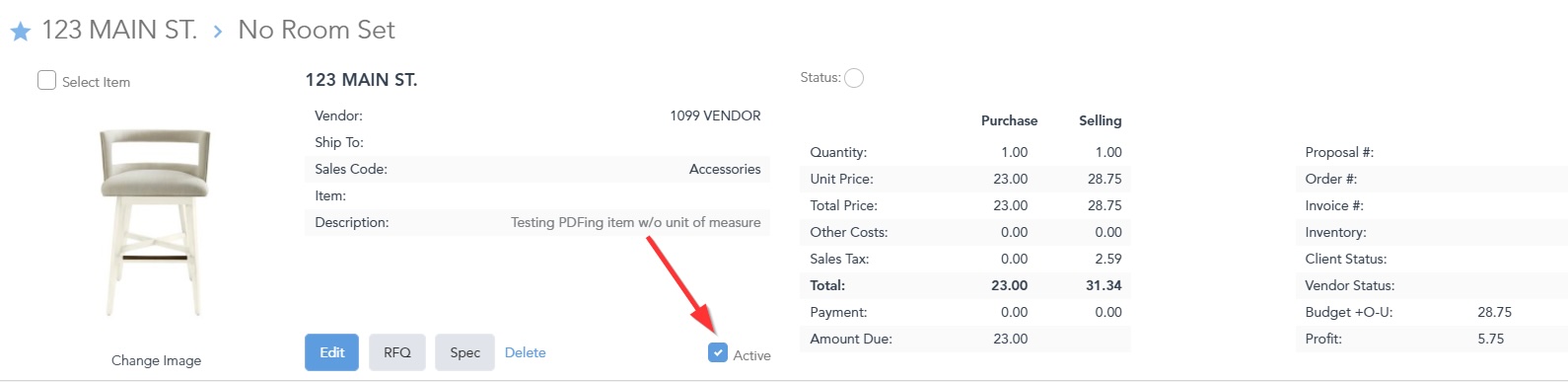Click the 123 MAIN ST. item heading
The image size is (1568, 382).
coord(361,80)
